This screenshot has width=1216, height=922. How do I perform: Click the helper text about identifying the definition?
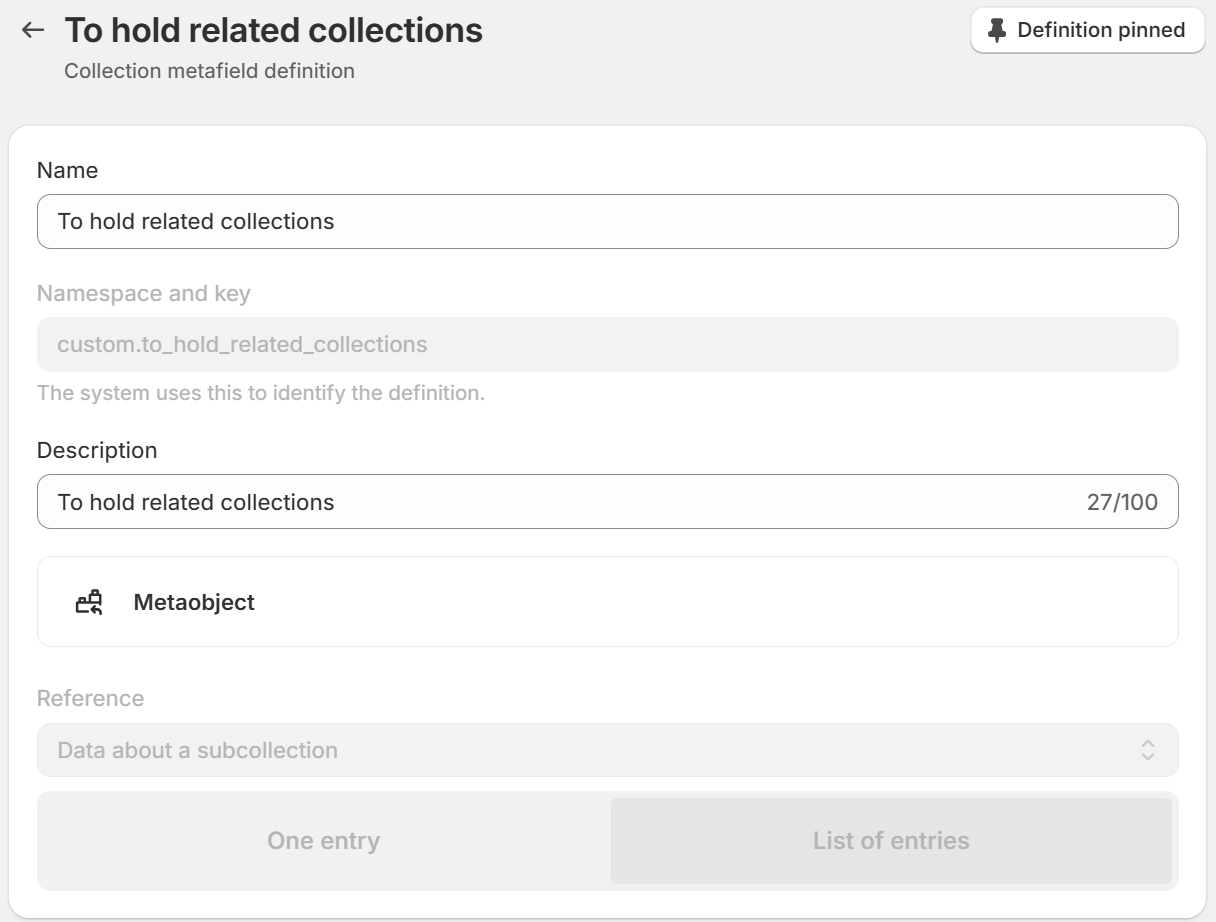pos(261,393)
